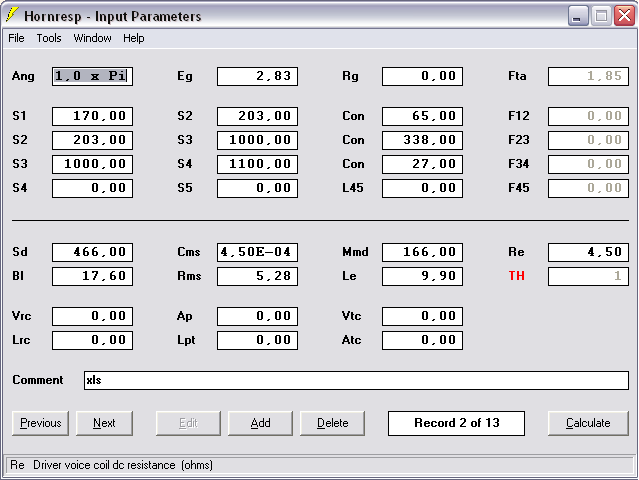
Task: Close the Hornresp window
Action: (x=624, y=16)
